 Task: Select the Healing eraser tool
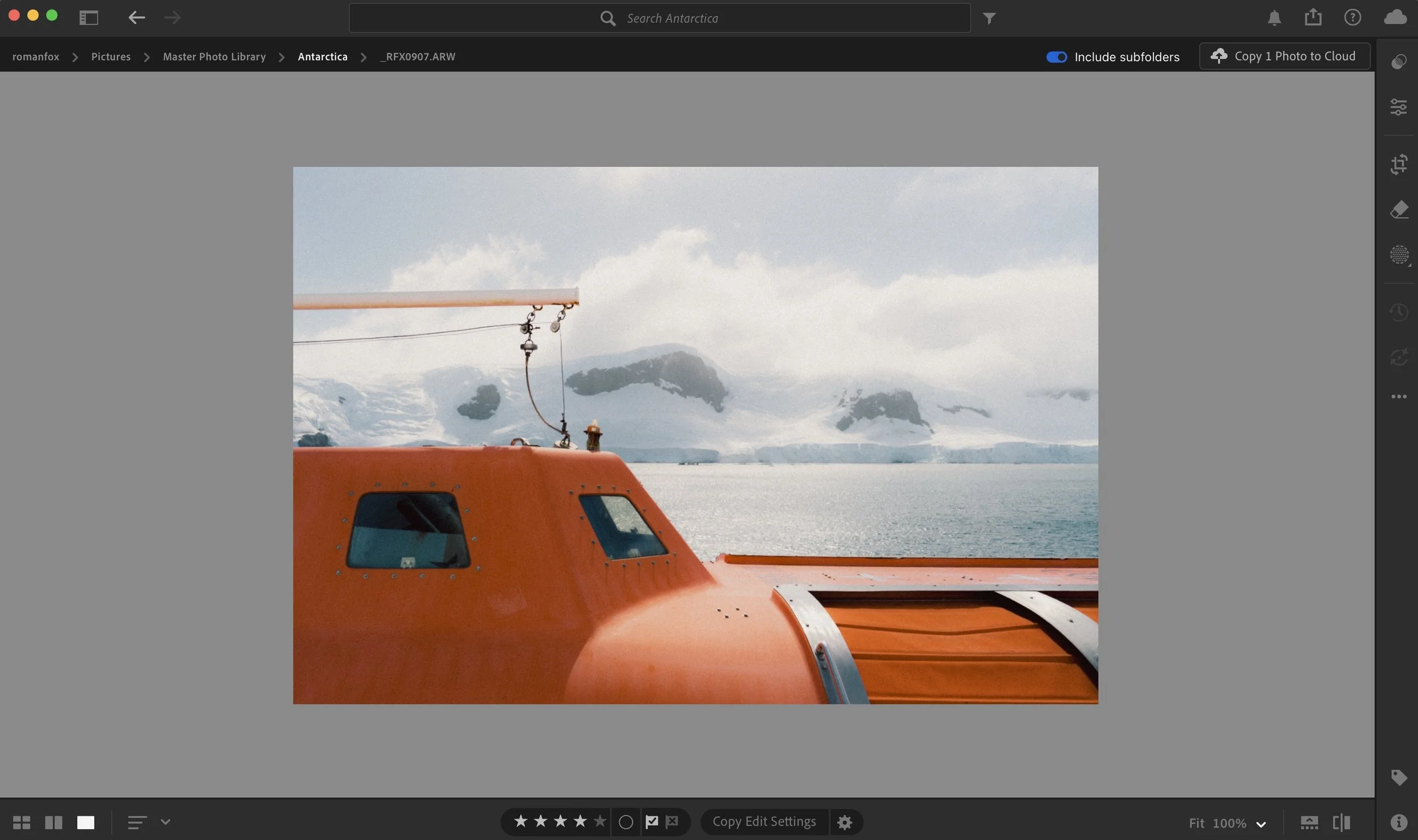click(x=1399, y=210)
